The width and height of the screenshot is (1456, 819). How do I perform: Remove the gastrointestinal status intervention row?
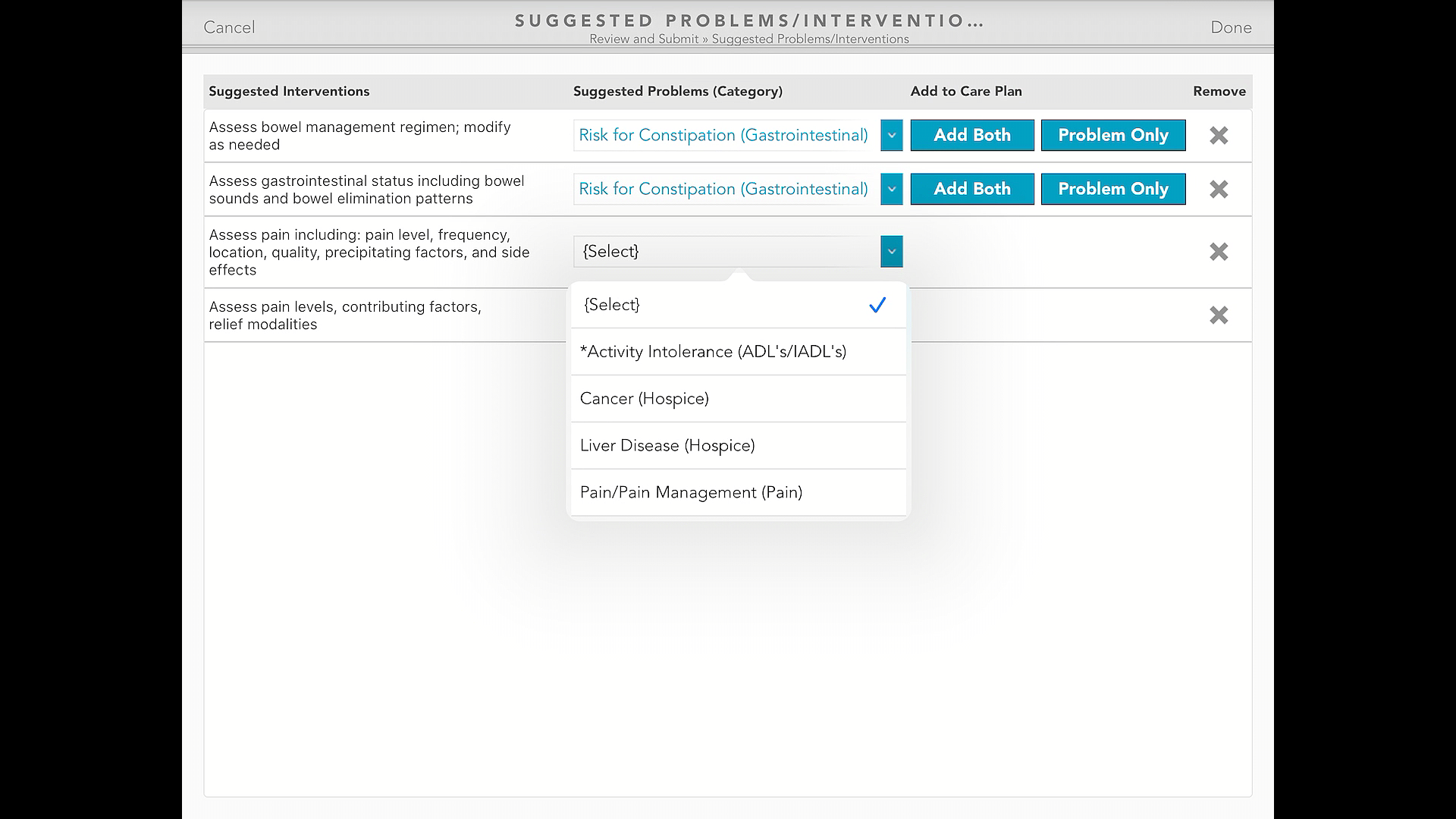click(1218, 190)
